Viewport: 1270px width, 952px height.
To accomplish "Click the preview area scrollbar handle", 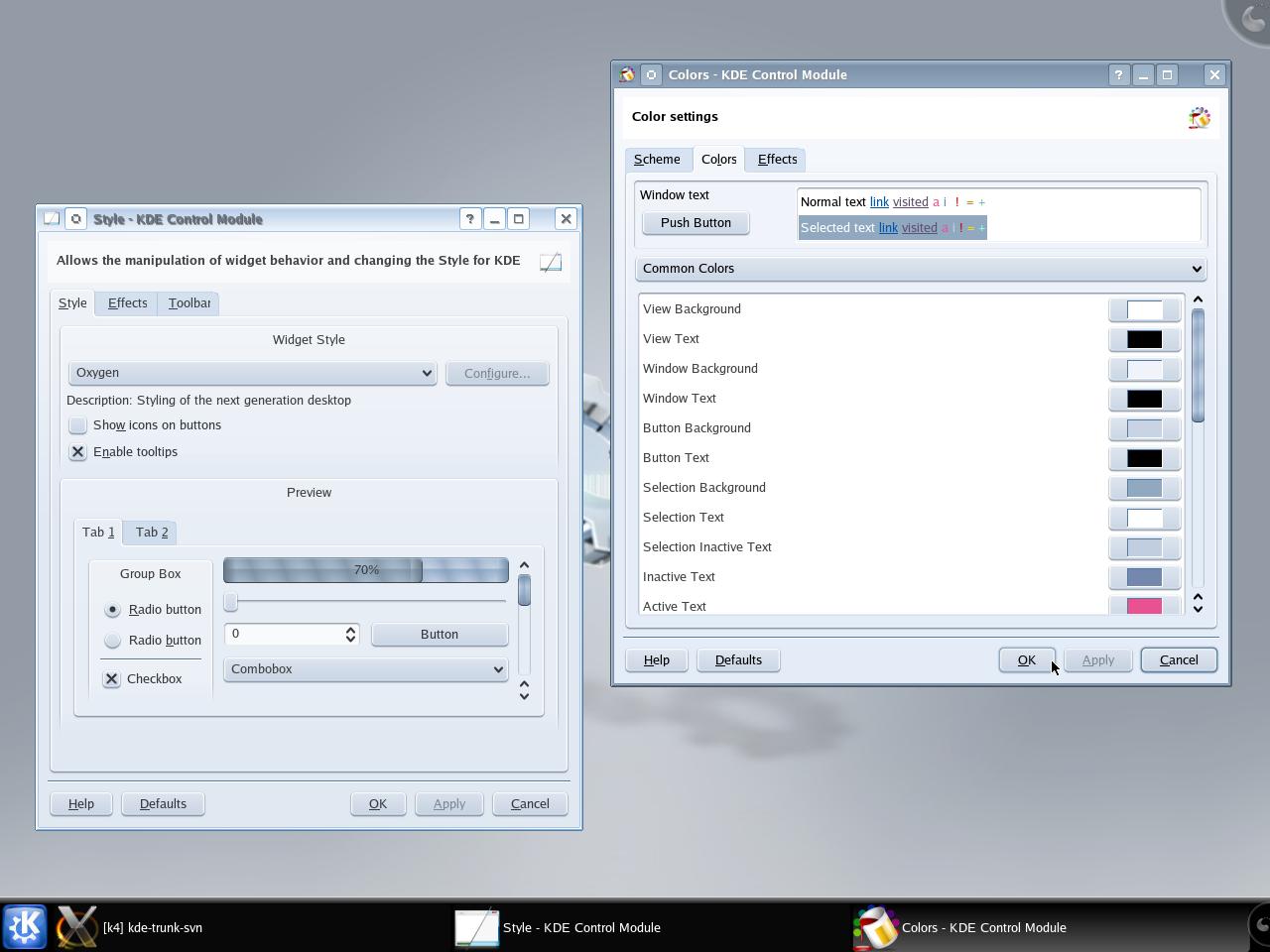I will pyautogui.click(x=524, y=590).
